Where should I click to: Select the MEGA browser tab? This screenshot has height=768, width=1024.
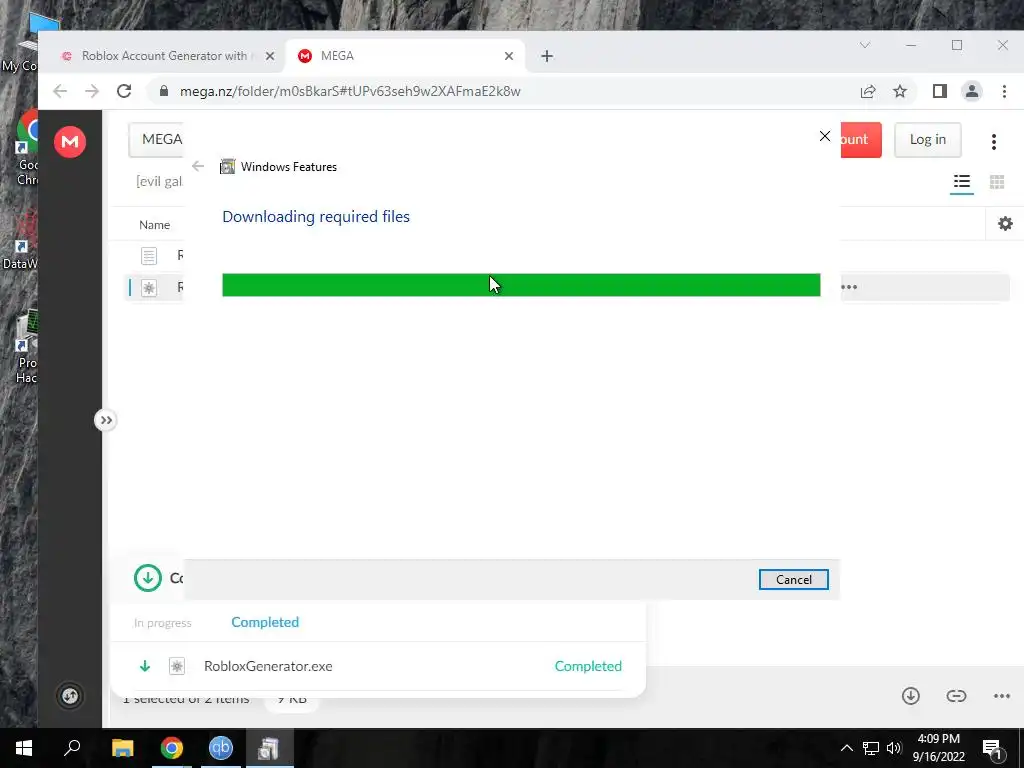click(405, 56)
